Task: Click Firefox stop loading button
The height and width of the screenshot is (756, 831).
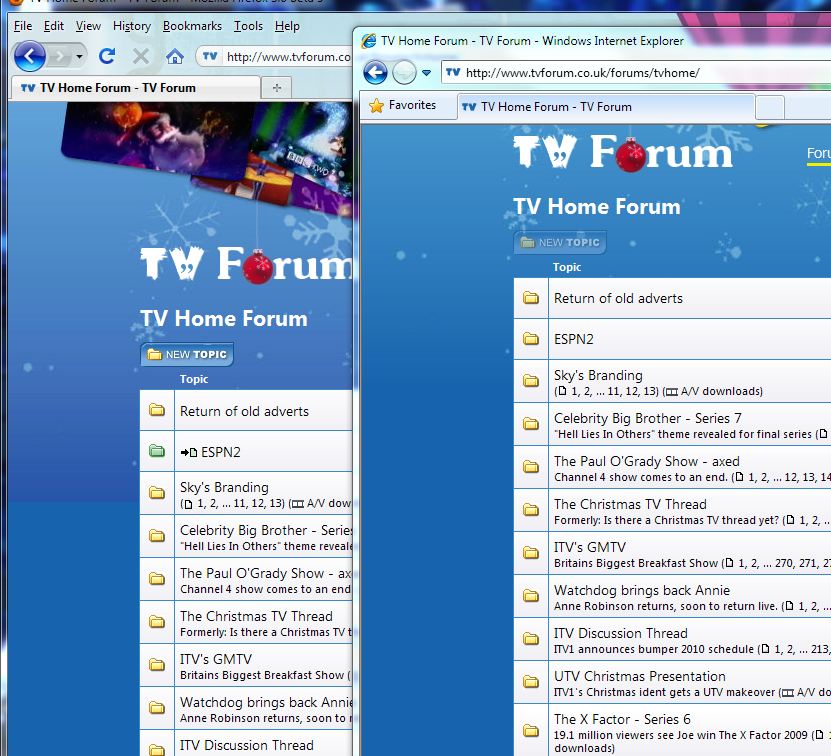Action: click(140, 56)
